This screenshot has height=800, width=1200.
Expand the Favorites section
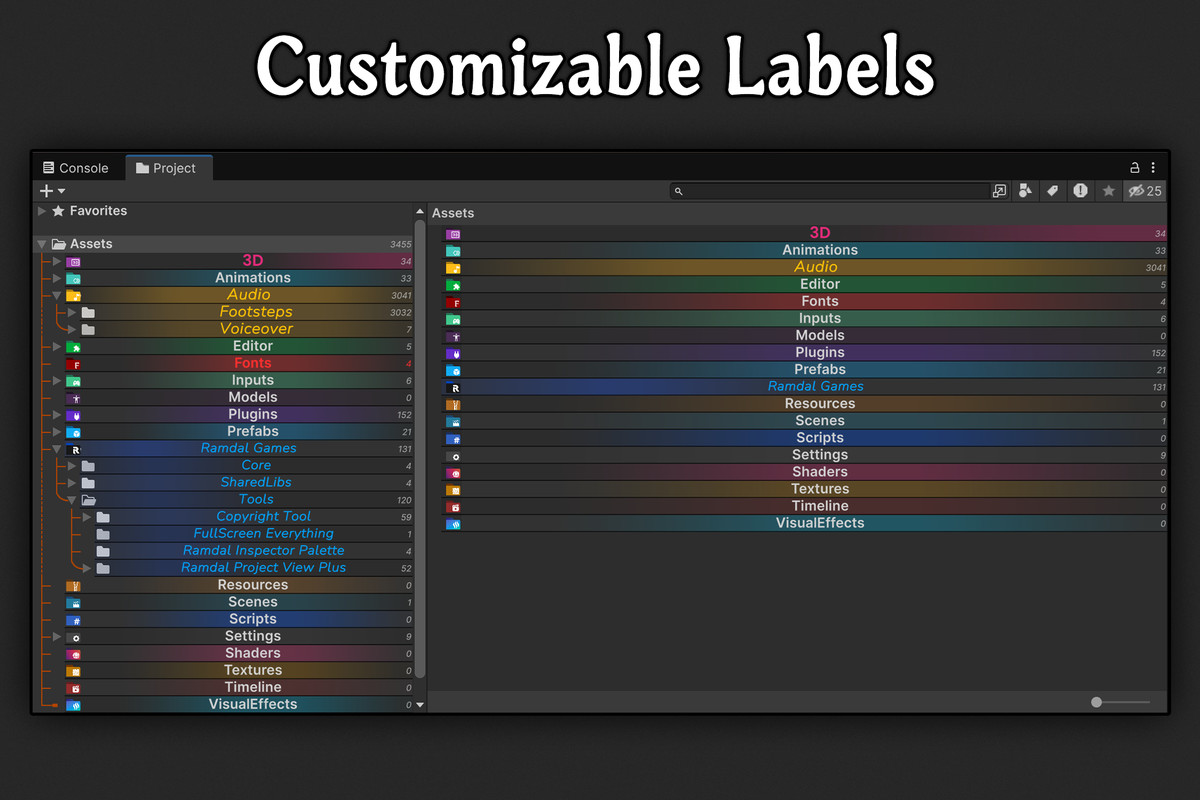pos(42,211)
